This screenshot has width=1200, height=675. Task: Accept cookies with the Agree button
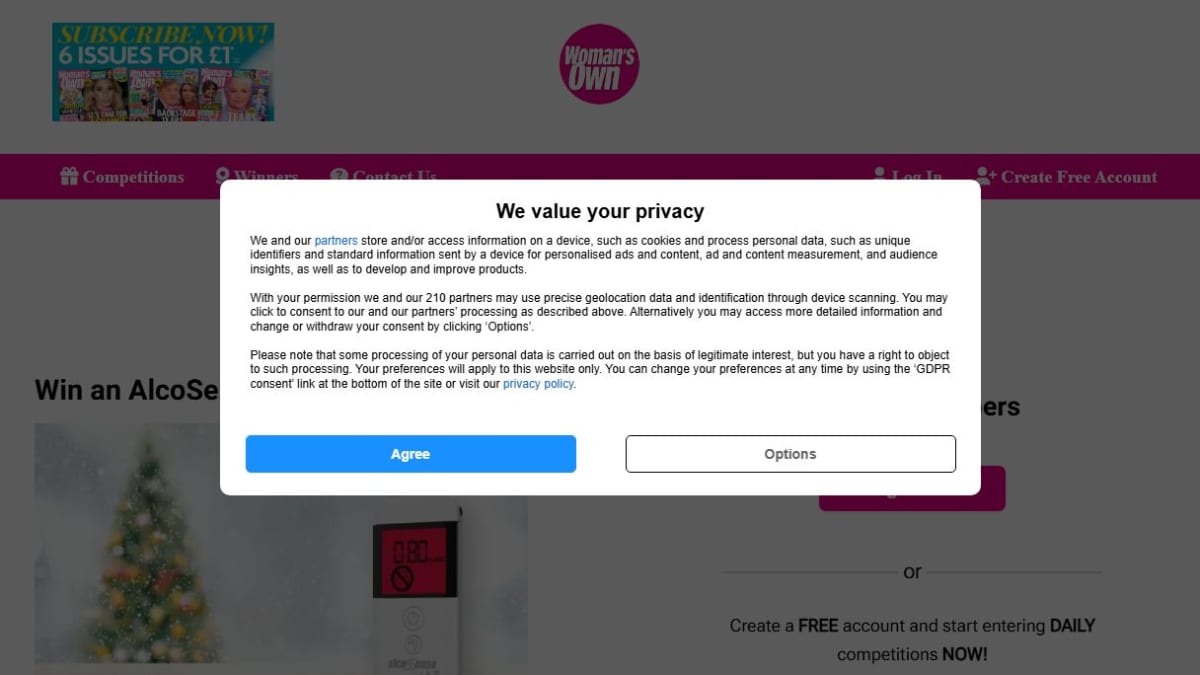411,454
